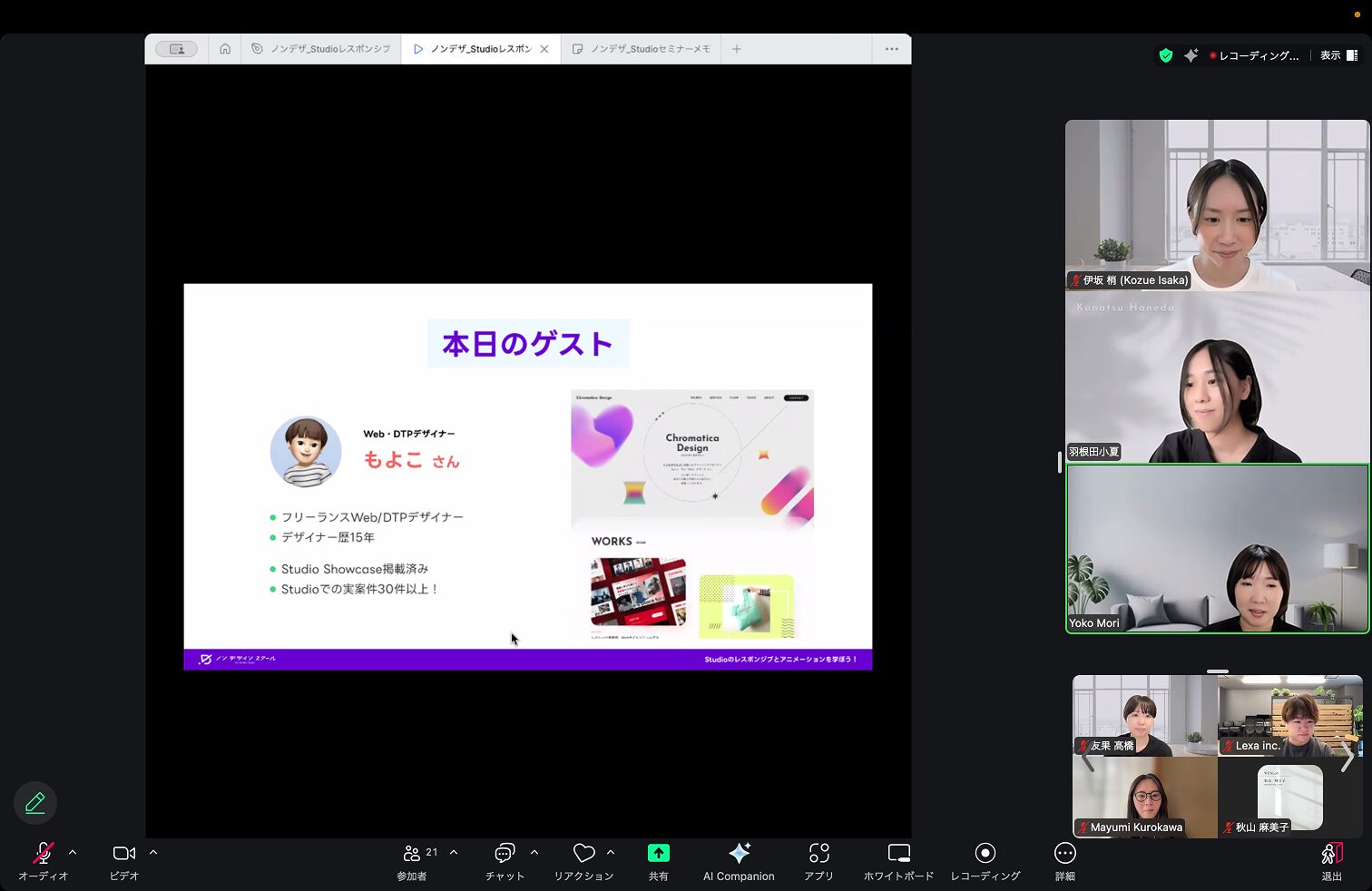Viewport: 1372px width, 891px height.
Task: Select Yoko Mori's video thumbnail
Action: pyautogui.click(x=1217, y=548)
